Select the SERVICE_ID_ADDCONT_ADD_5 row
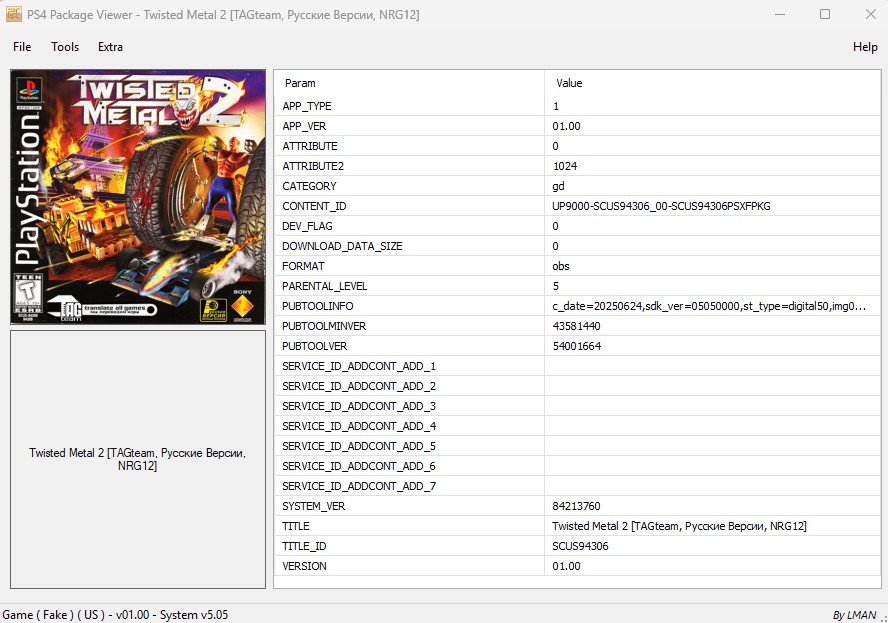 click(x=577, y=446)
